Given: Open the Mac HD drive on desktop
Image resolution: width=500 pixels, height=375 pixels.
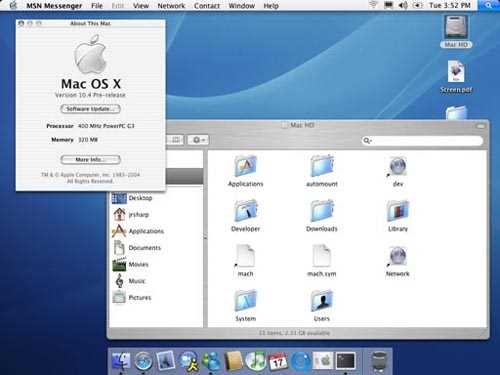Looking at the screenshot, I should (x=456, y=32).
